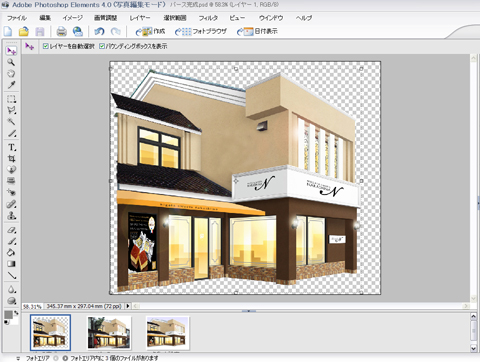This screenshot has width=480, height=362.
Task: Click the Open folder icon
Action: (24, 32)
